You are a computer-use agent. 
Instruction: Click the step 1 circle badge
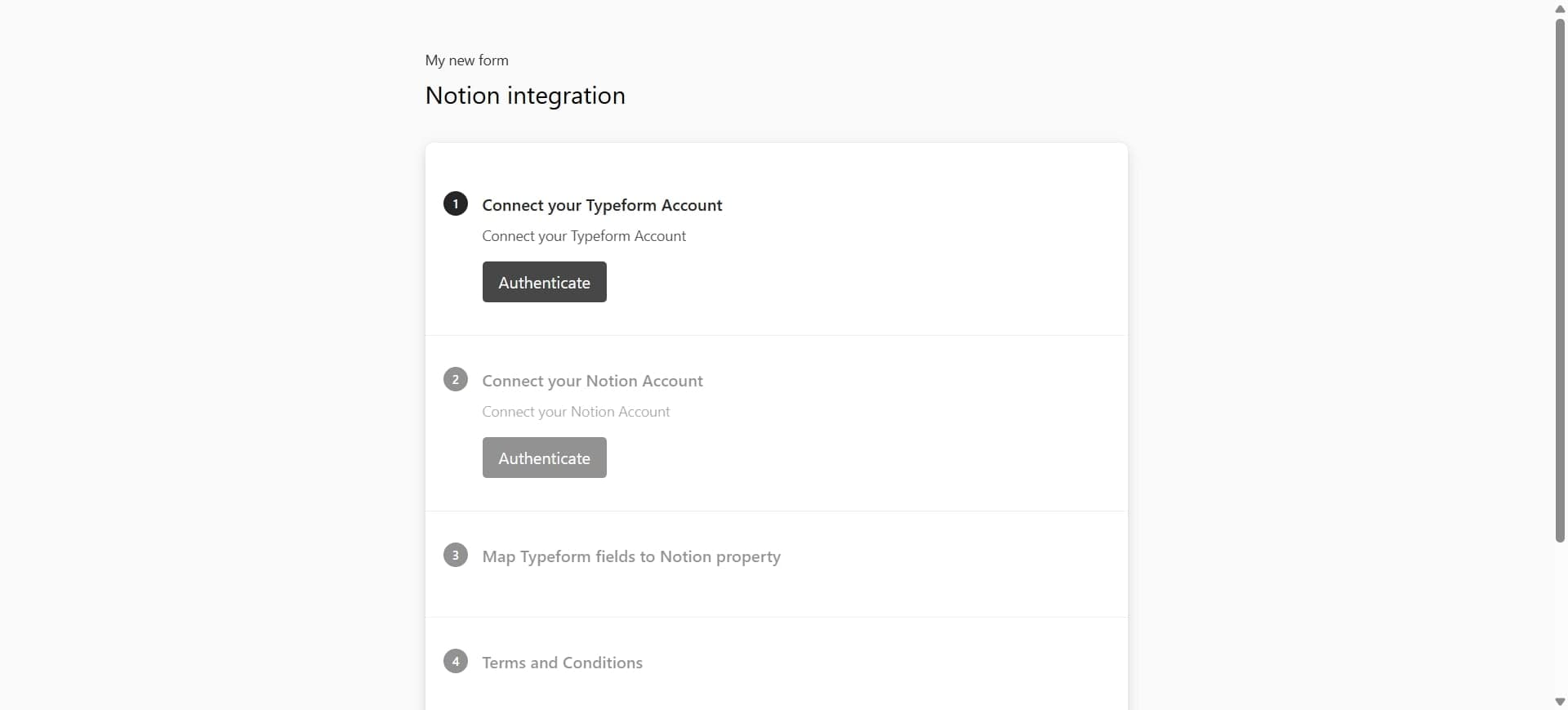point(455,203)
